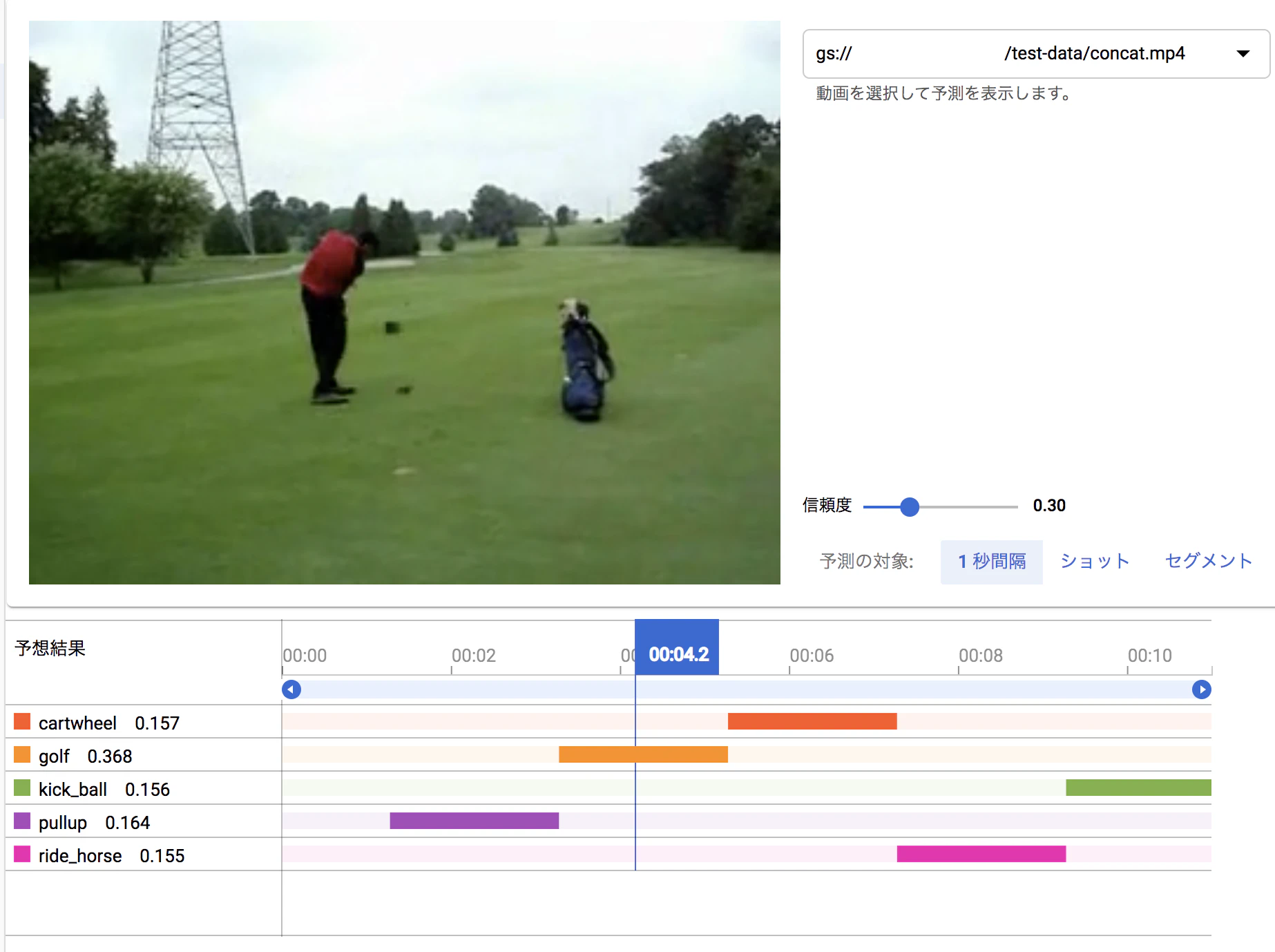Click the kick_ball prediction segment bar
This screenshot has width=1275, height=952.
(1138, 788)
